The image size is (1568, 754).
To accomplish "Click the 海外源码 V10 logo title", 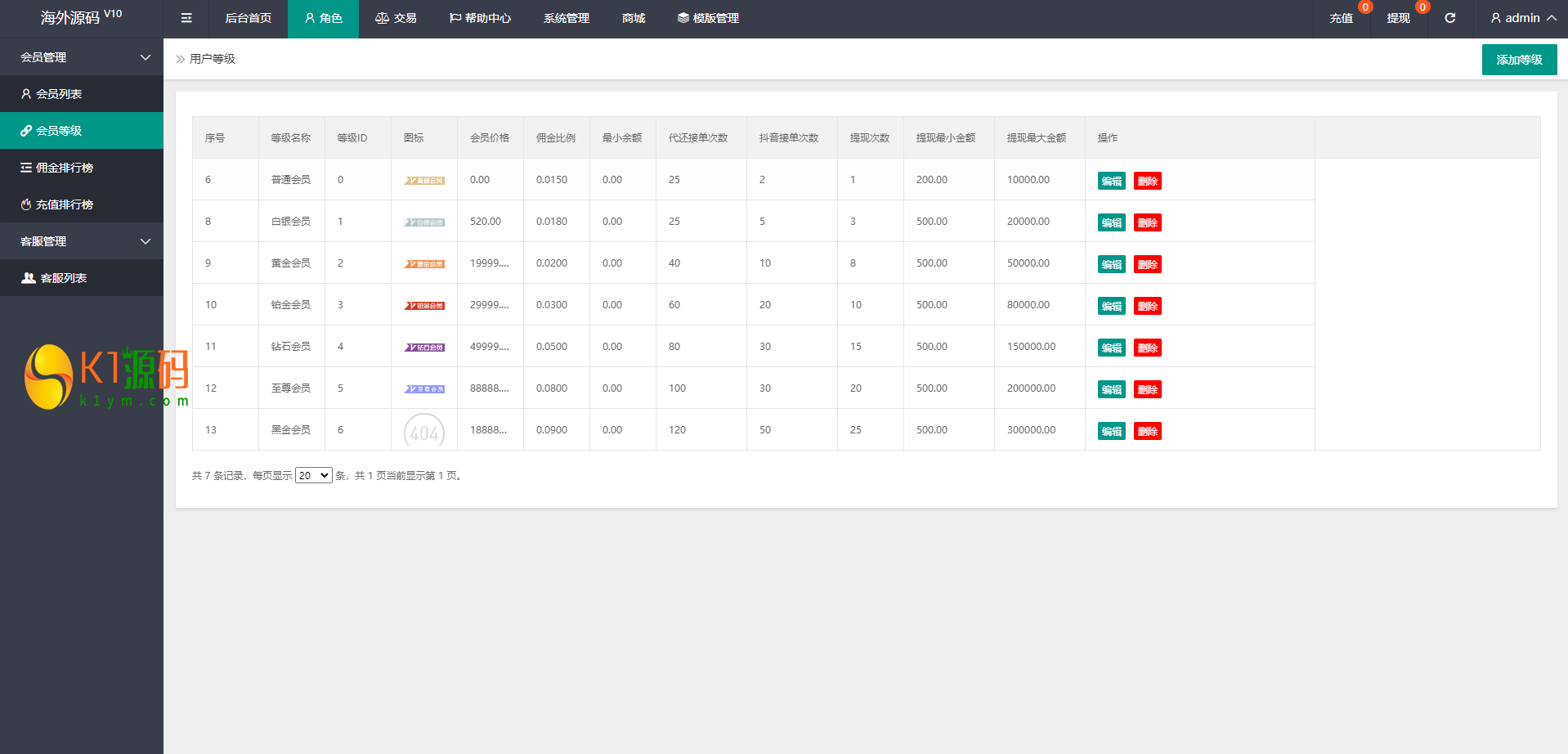I will (82, 17).
